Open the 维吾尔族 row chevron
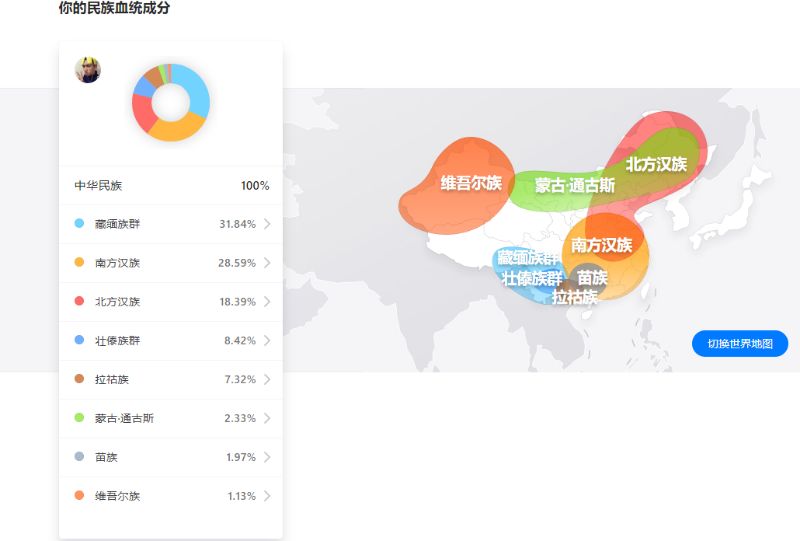This screenshot has width=800, height=541. (x=268, y=496)
